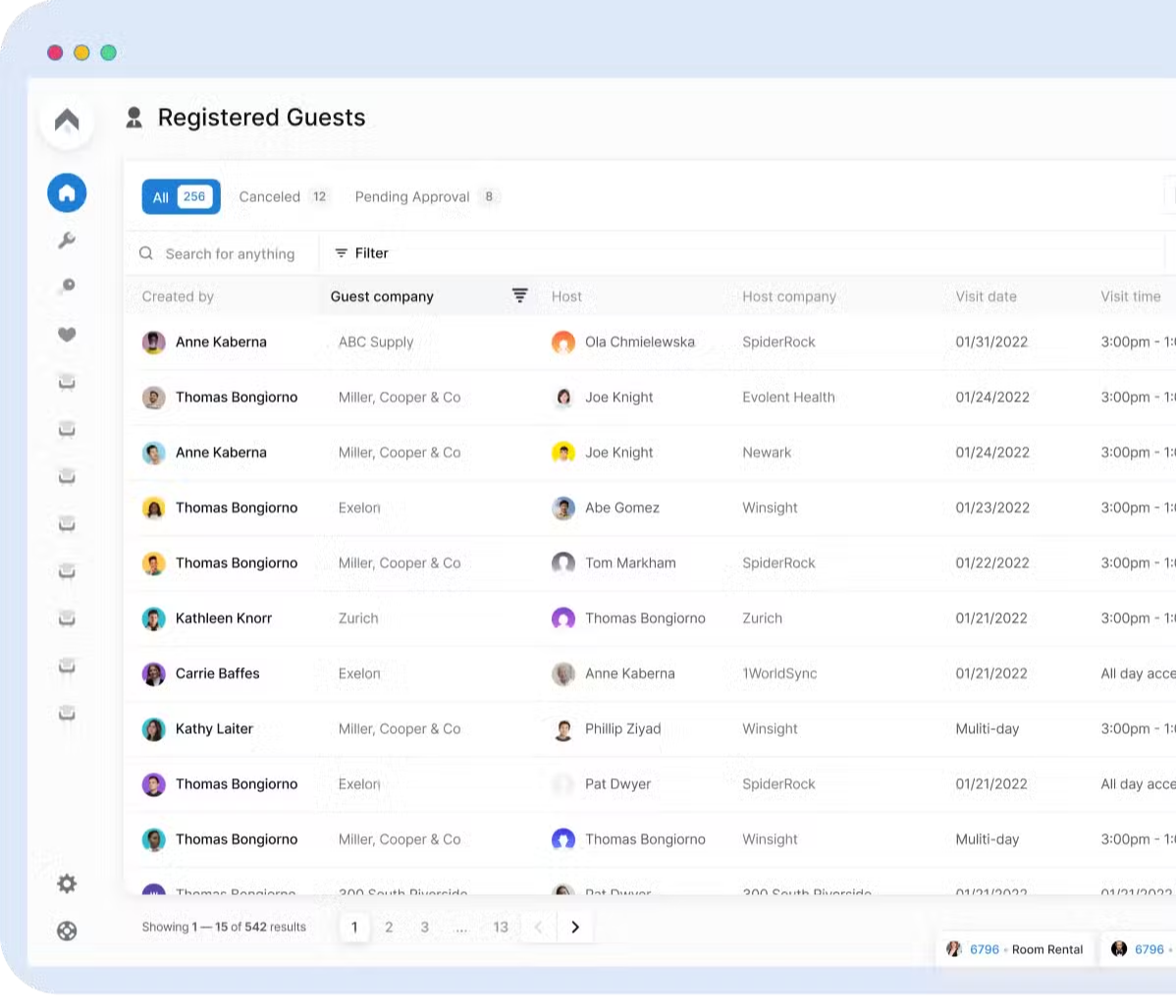Sort by the Visit date column header

click(986, 296)
